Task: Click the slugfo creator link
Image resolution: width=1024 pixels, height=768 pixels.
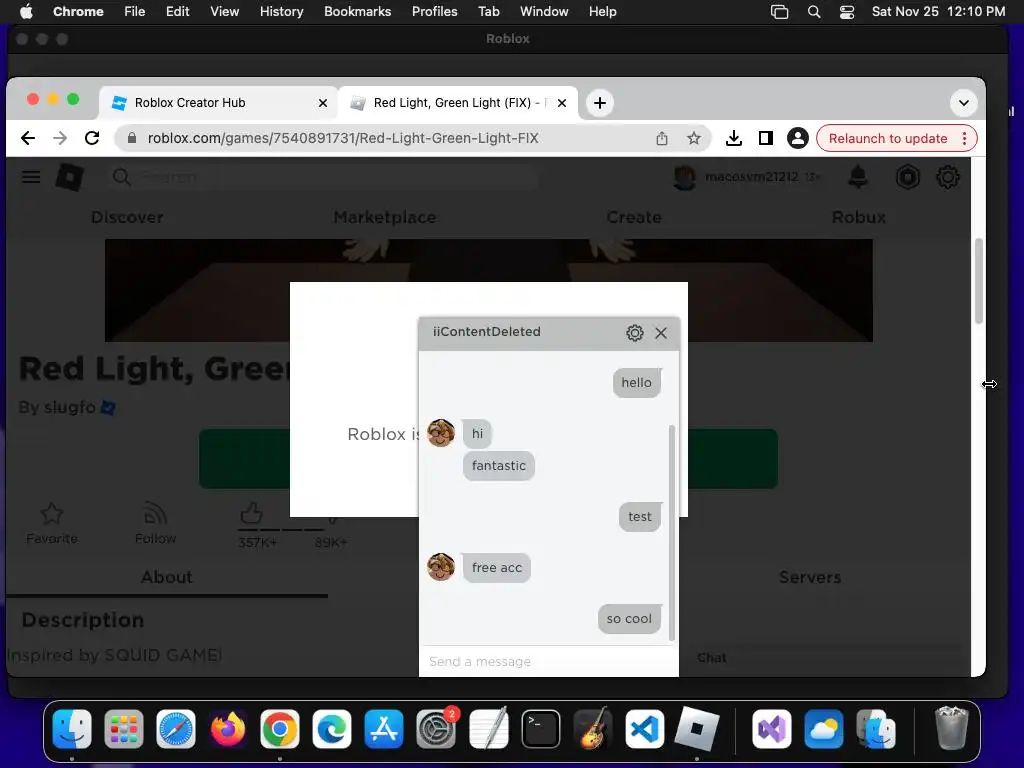Action: click(x=68, y=408)
